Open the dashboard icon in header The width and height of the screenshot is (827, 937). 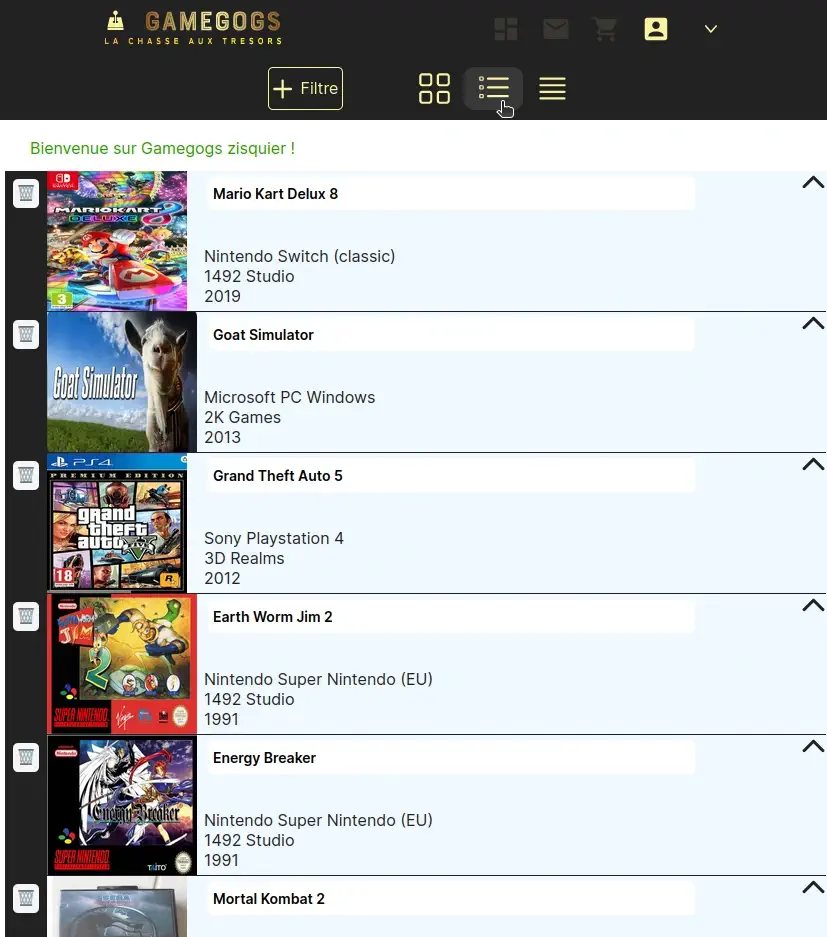pos(506,29)
